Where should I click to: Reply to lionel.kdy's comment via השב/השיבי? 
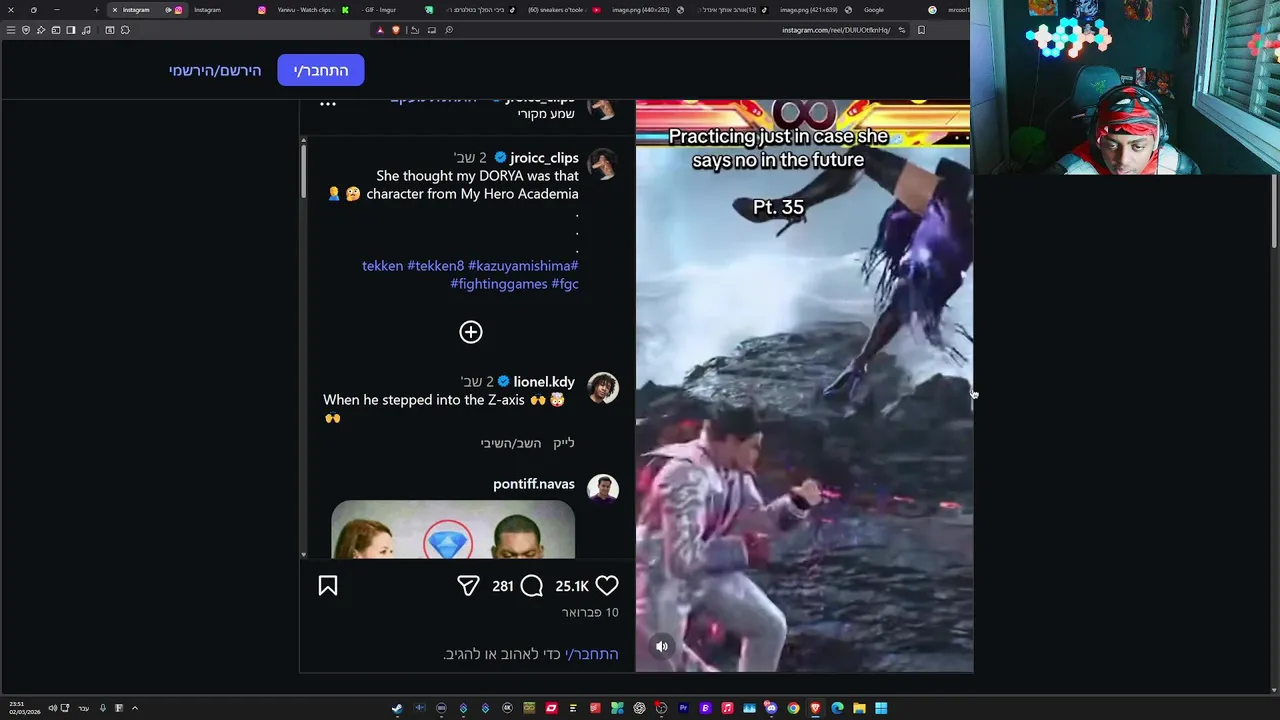click(510, 443)
